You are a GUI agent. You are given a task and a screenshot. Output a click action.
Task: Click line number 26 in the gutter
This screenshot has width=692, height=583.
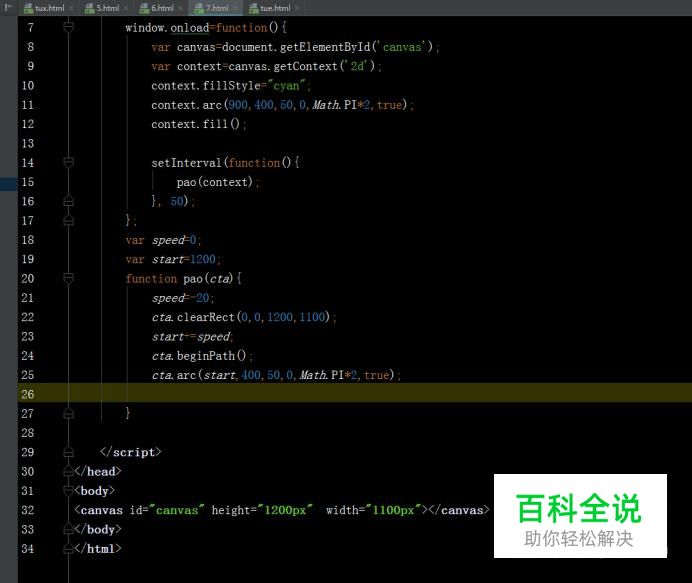[27, 394]
